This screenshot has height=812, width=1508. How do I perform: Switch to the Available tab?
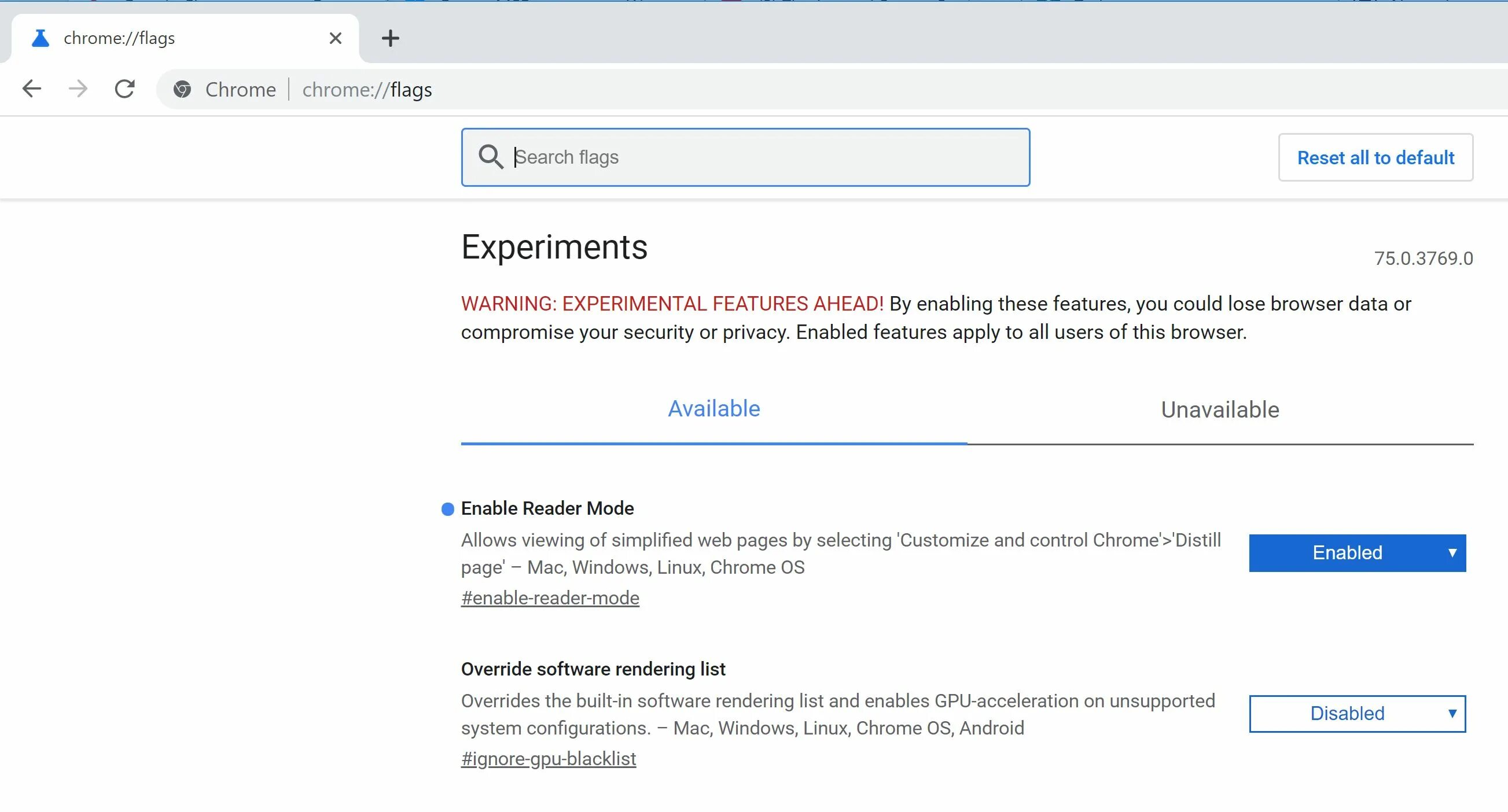click(713, 409)
